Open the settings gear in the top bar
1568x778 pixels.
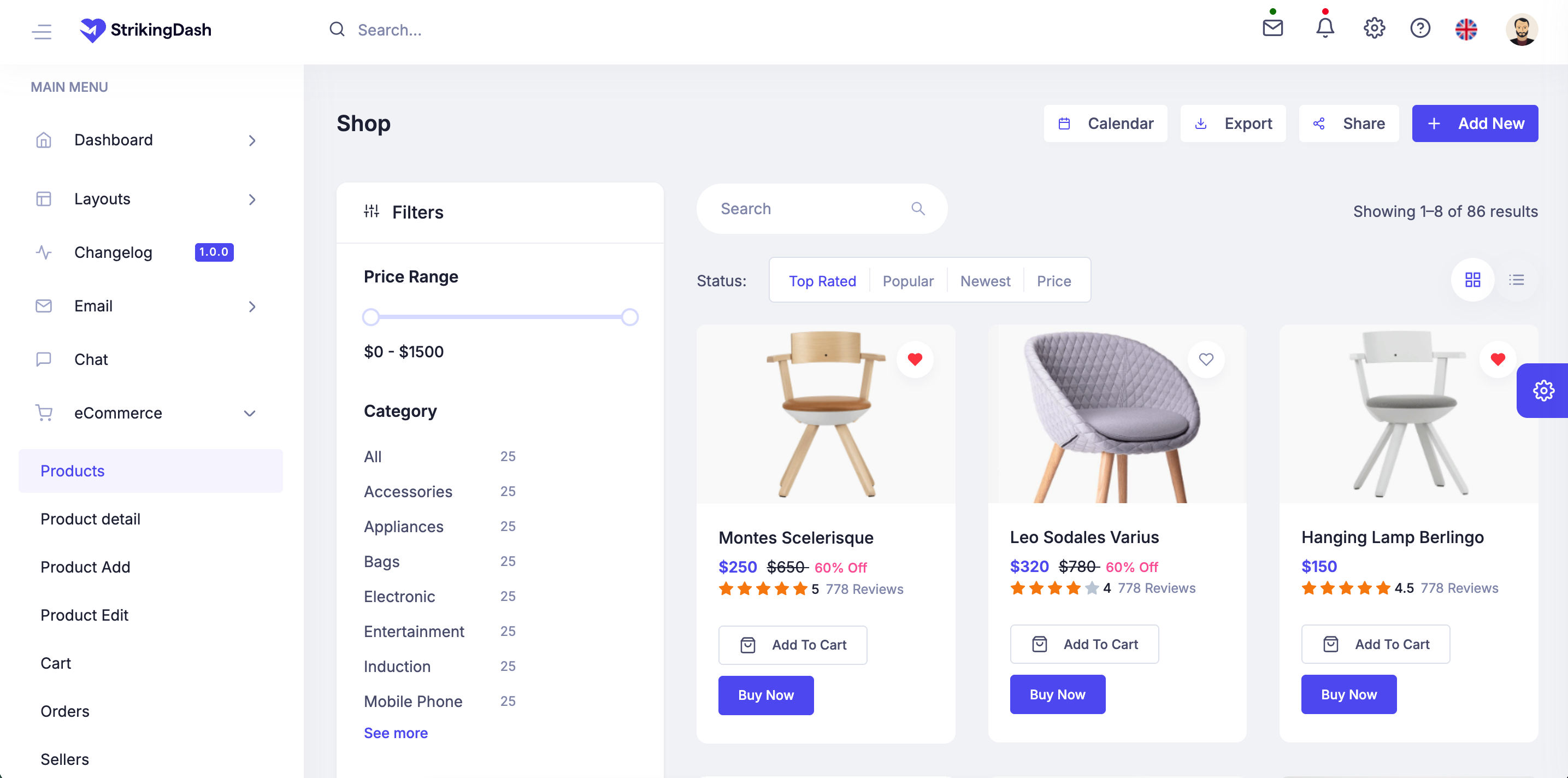pos(1374,28)
